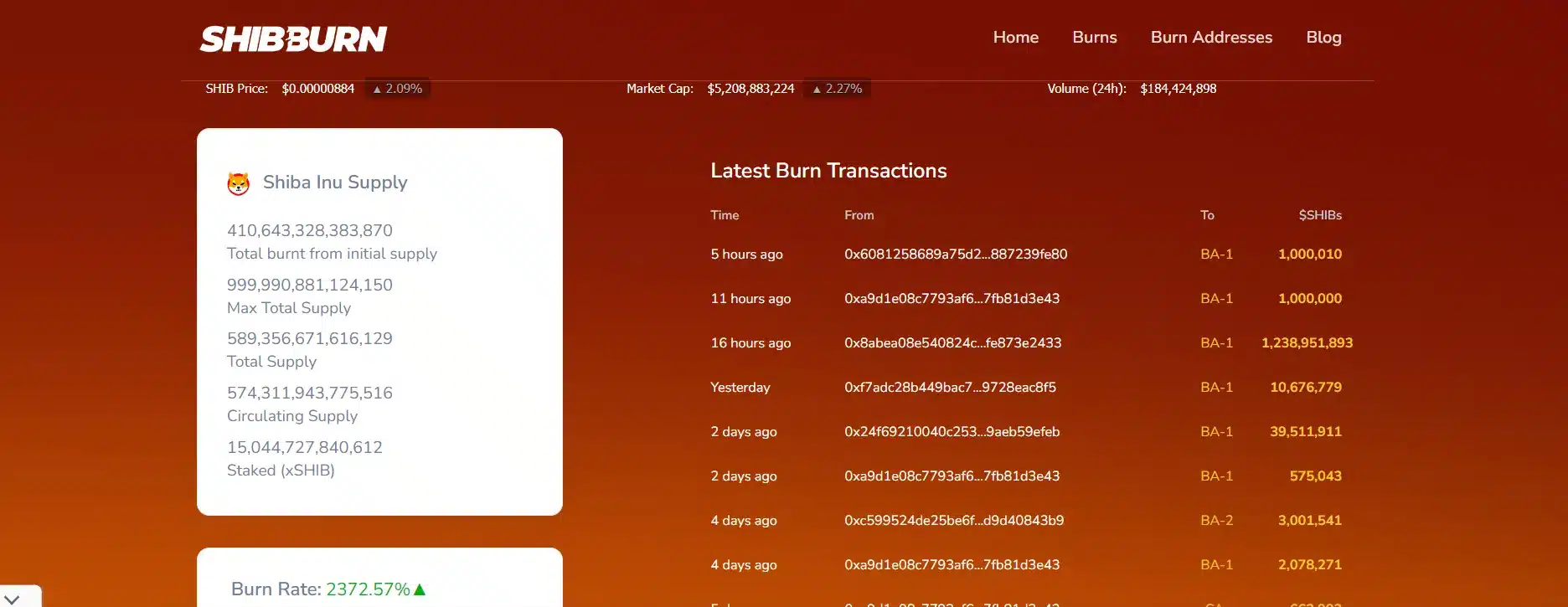Click the Shiba Inu Supply card title

335,183
